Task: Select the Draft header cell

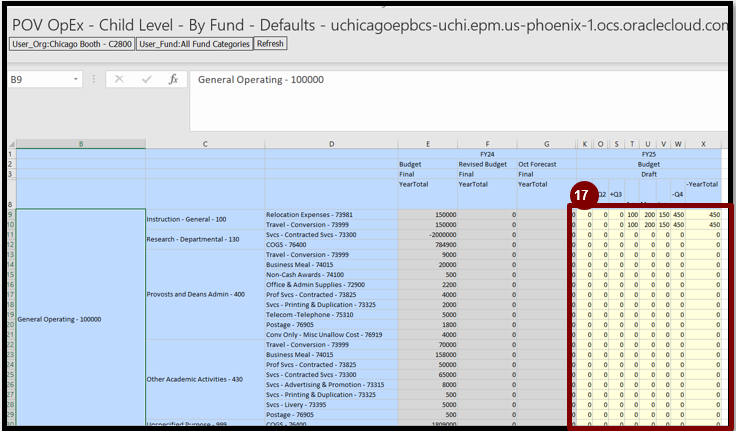Action: (649, 174)
